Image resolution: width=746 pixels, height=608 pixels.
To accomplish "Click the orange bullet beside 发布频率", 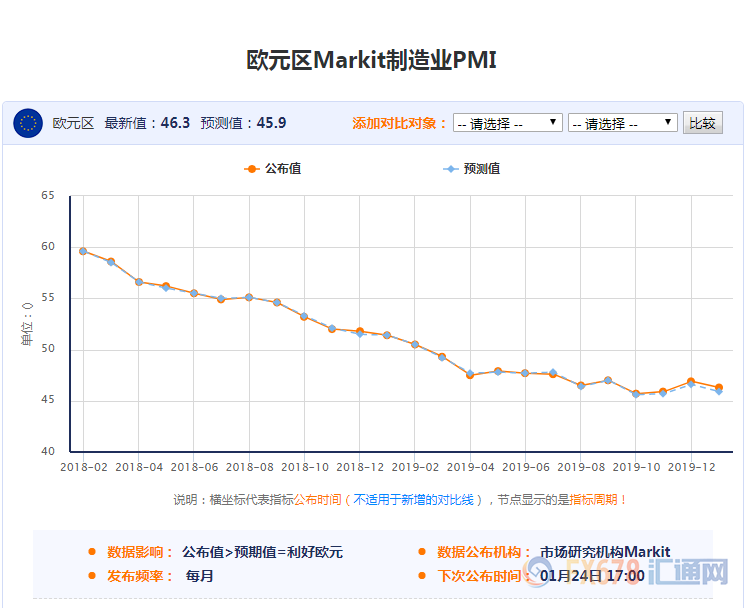I will [92, 576].
